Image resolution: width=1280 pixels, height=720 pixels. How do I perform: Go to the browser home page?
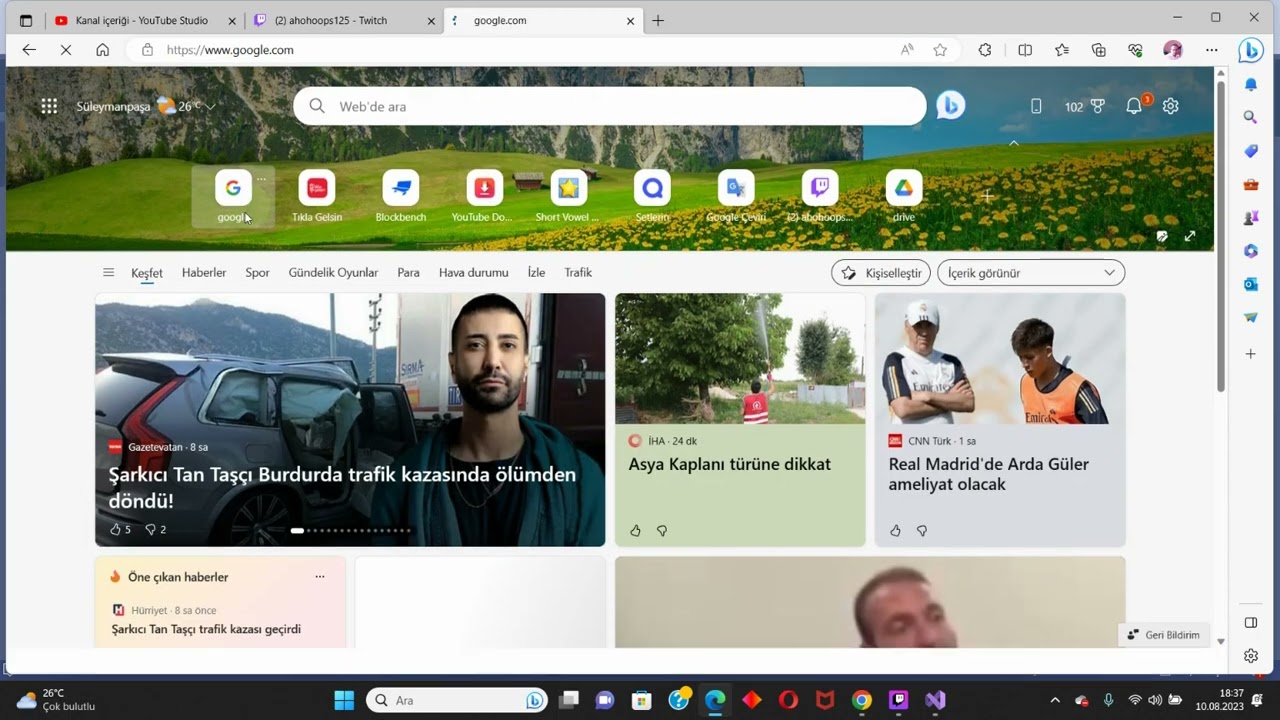tap(102, 50)
